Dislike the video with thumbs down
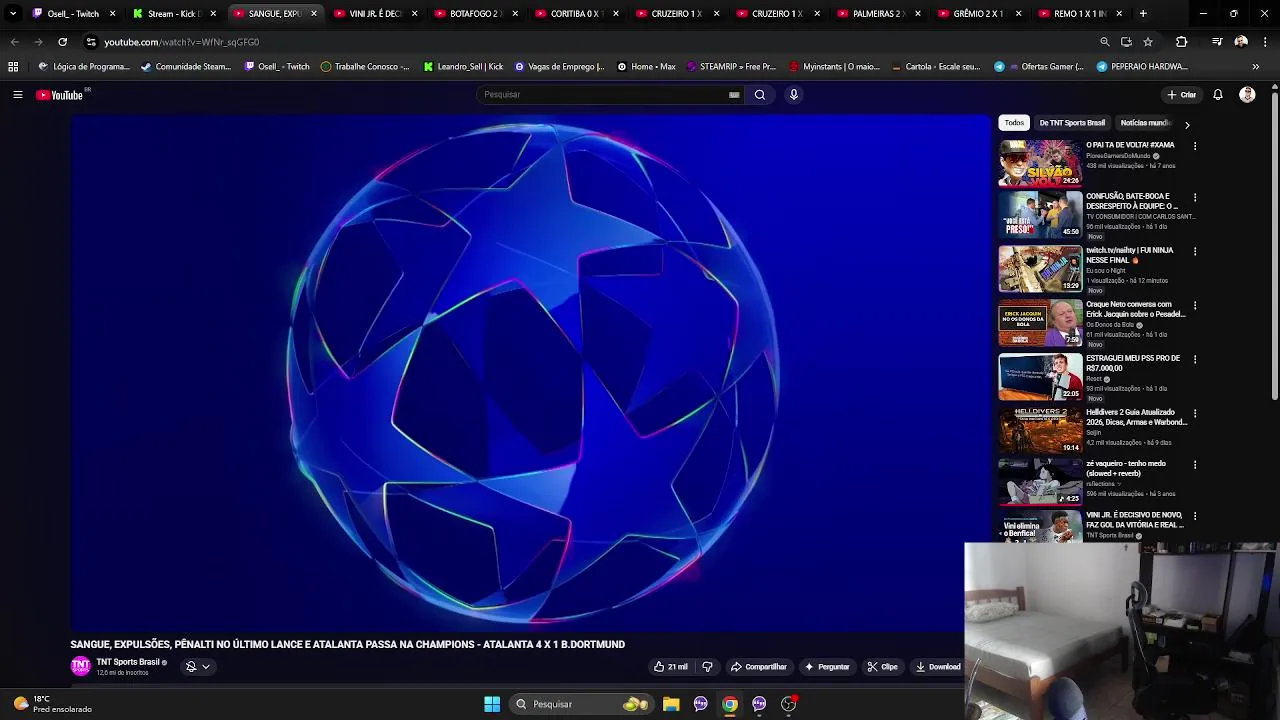Viewport: 1280px width, 720px height. click(x=707, y=667)
